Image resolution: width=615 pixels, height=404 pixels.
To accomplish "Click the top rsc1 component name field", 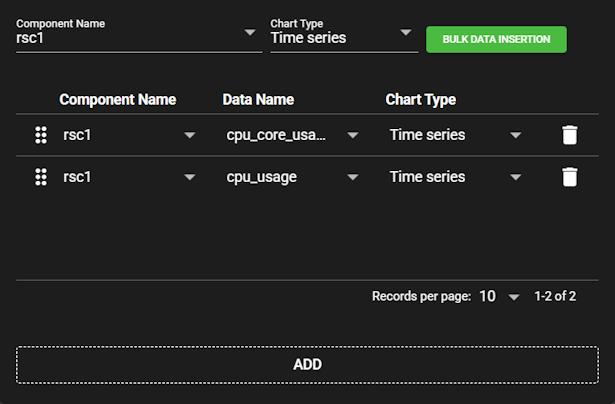I will [x=120, y=38].
